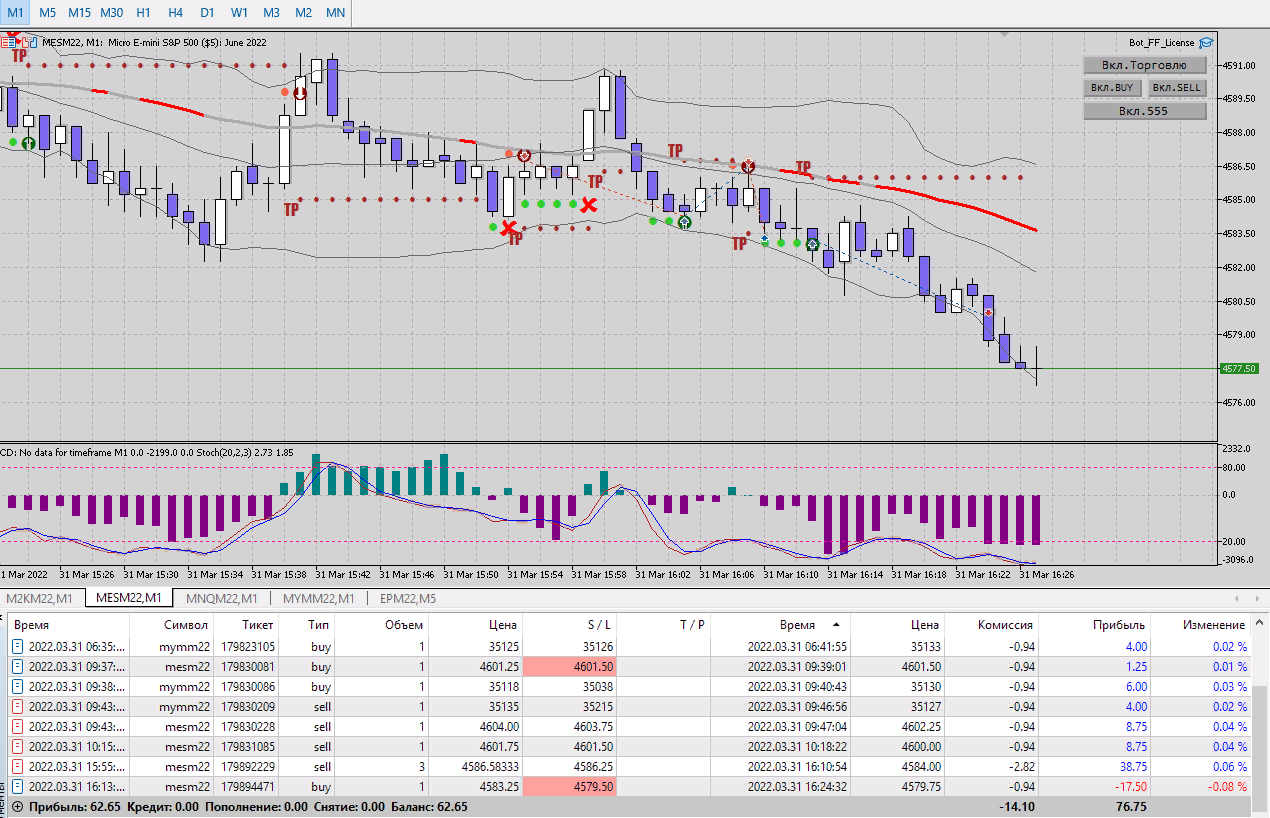This screenshot has height=818, width=1270.
Task: Switch to the M15 timeframe
Action: [x=80, y=12]
